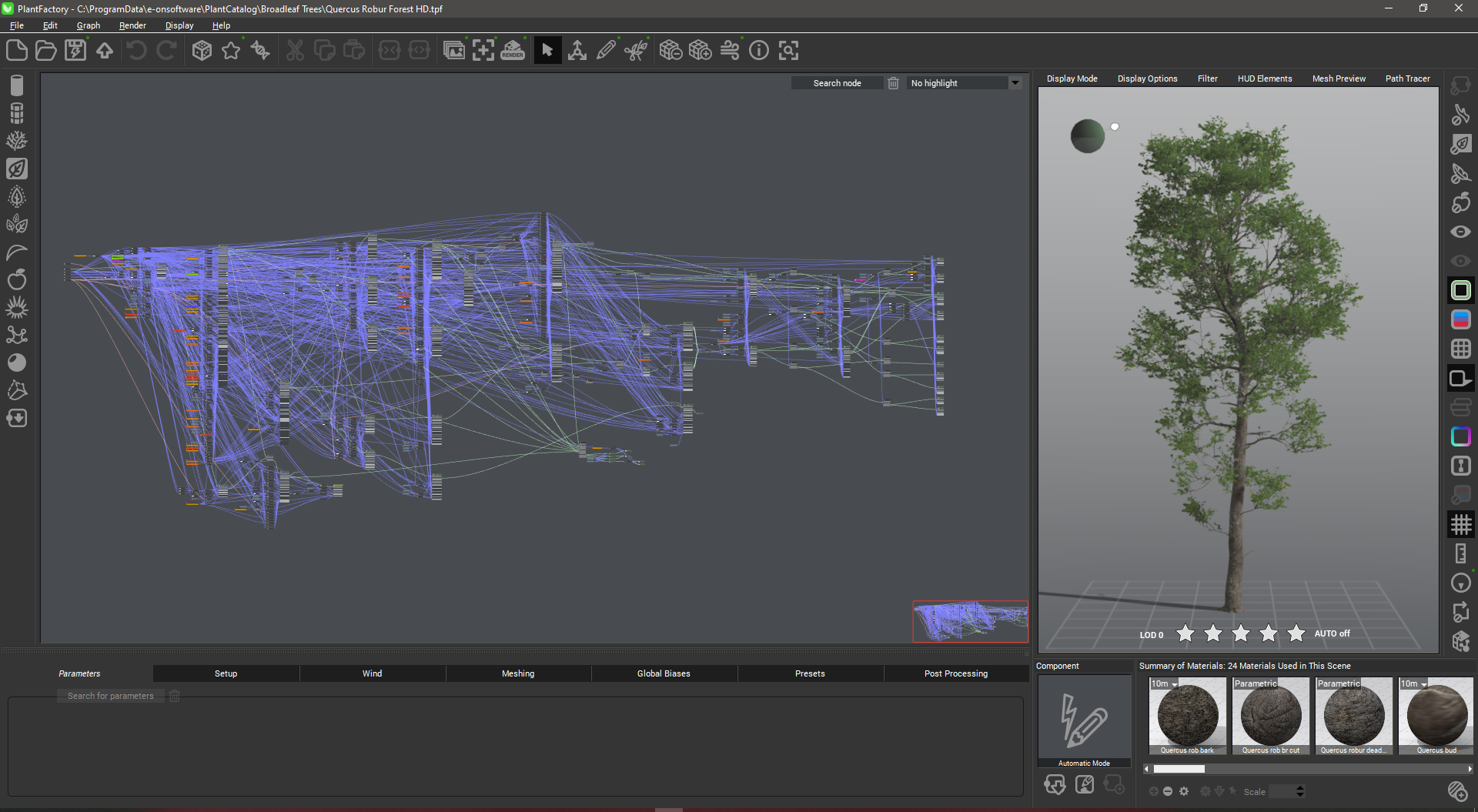Viewport: 1478px width, 812px height.
Task: Open the Graph menu
Action: (x=88, y=25)
